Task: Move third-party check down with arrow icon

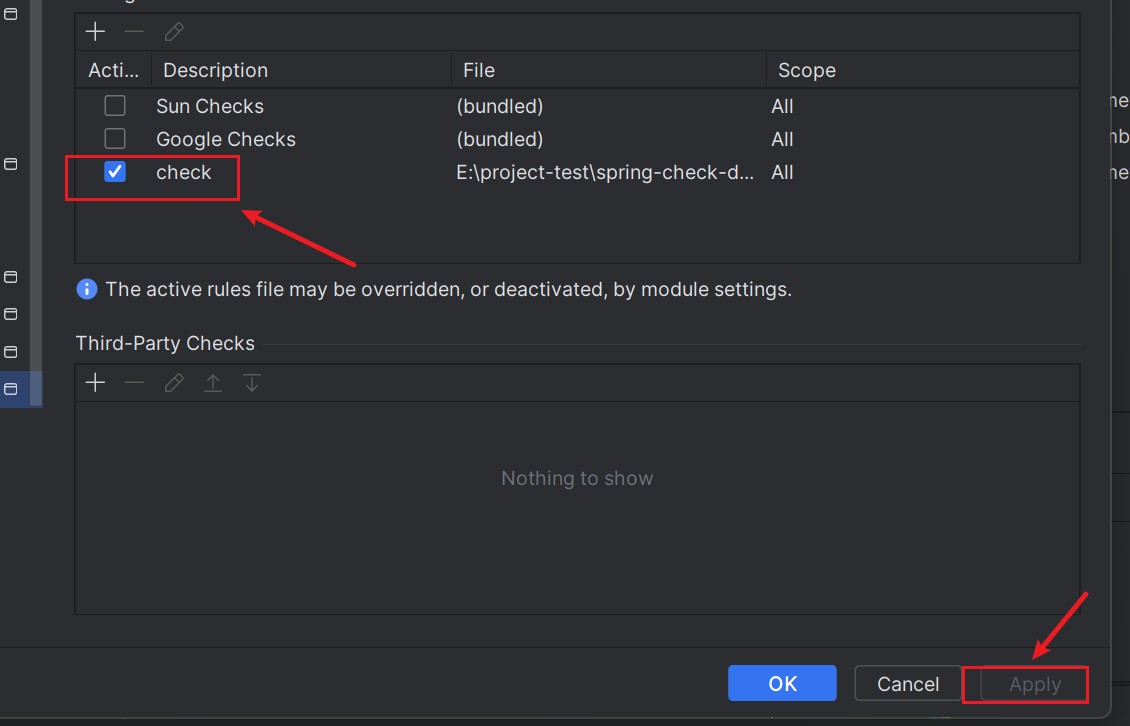Action: (252, 383)
